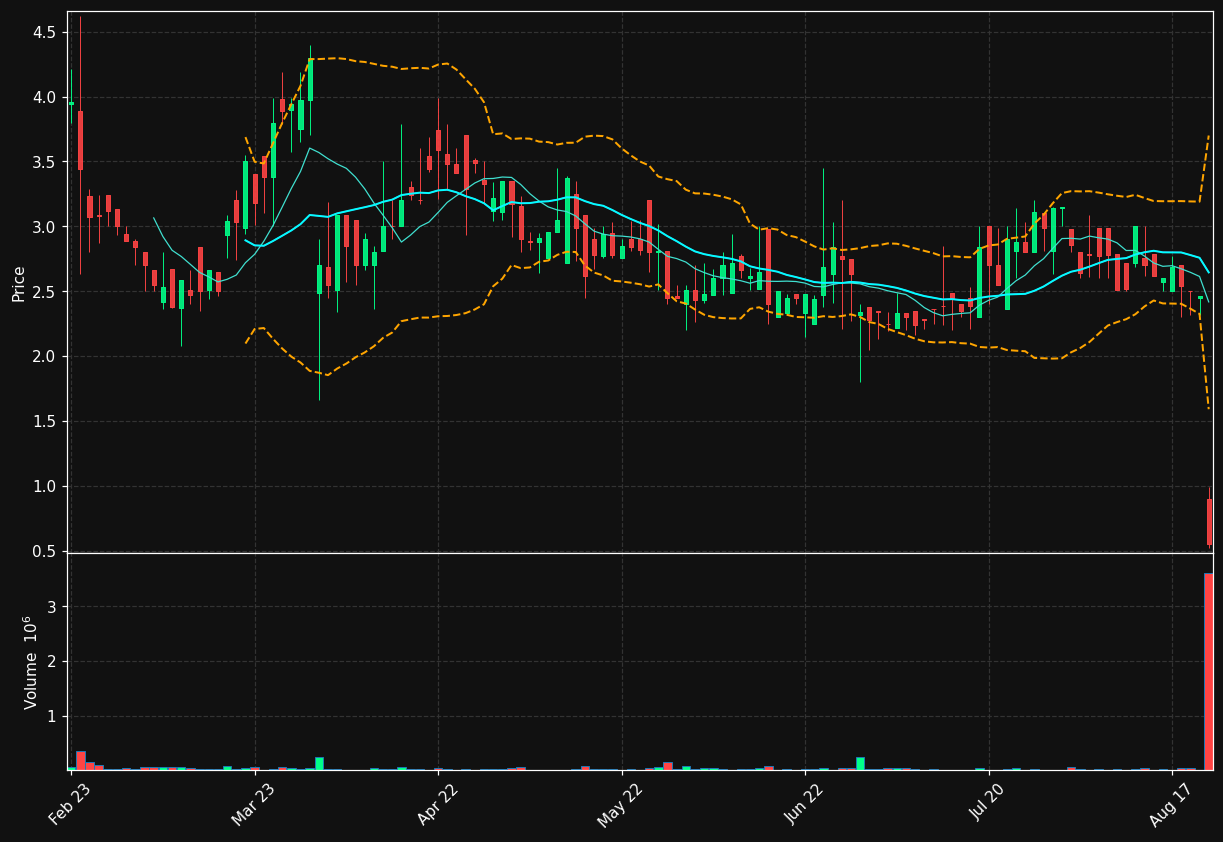This screenshot has width=1223, height=842.
Task: Click the 1.5 price axis value
Action: (44, 422)
